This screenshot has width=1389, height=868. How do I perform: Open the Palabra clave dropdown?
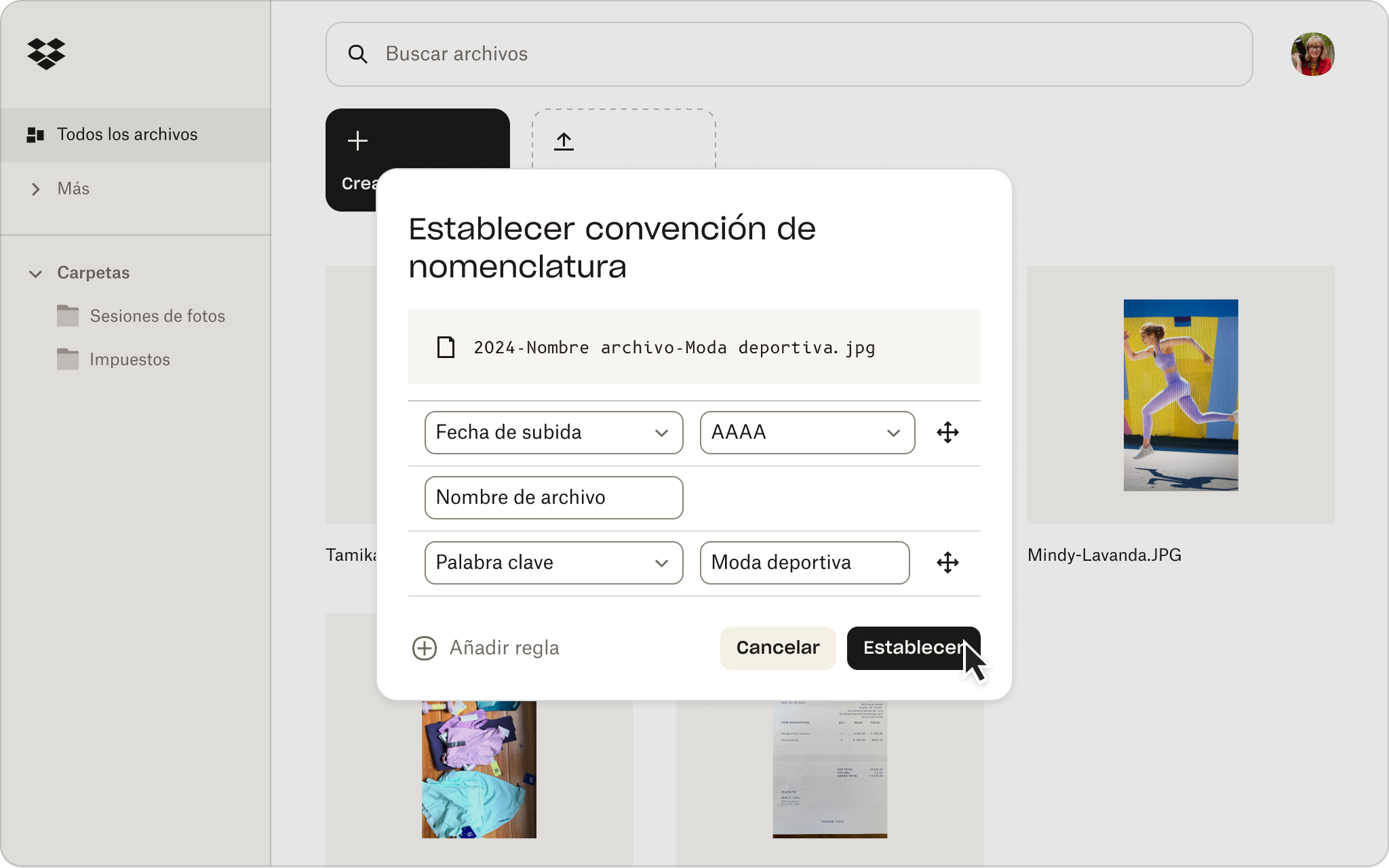pos(553,563)
